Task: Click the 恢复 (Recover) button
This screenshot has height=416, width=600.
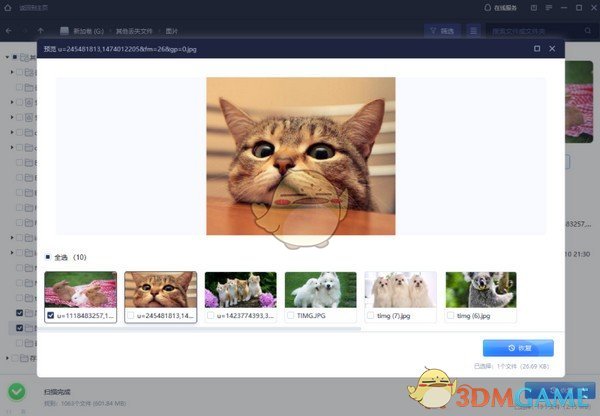Action: click(x=517, y=348)
